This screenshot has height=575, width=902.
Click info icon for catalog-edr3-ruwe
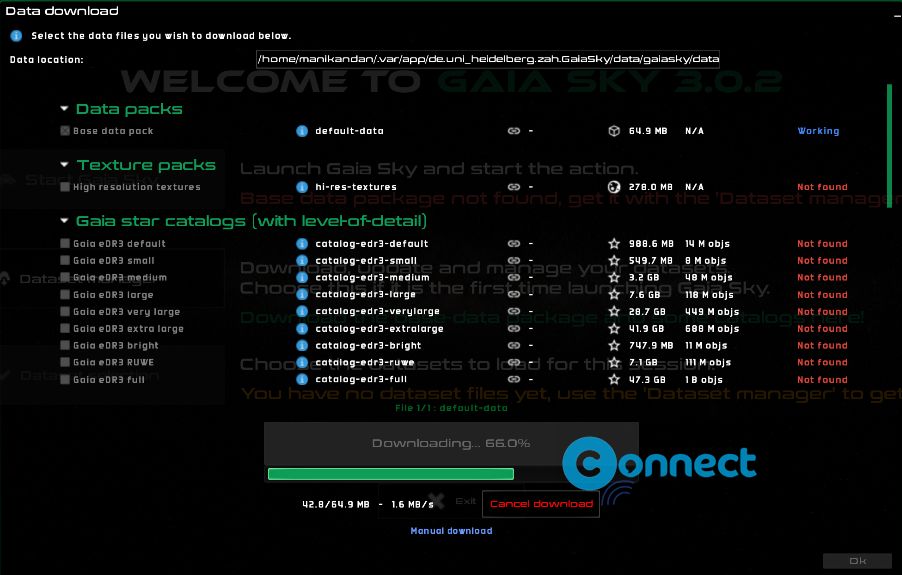pos(301,362)
